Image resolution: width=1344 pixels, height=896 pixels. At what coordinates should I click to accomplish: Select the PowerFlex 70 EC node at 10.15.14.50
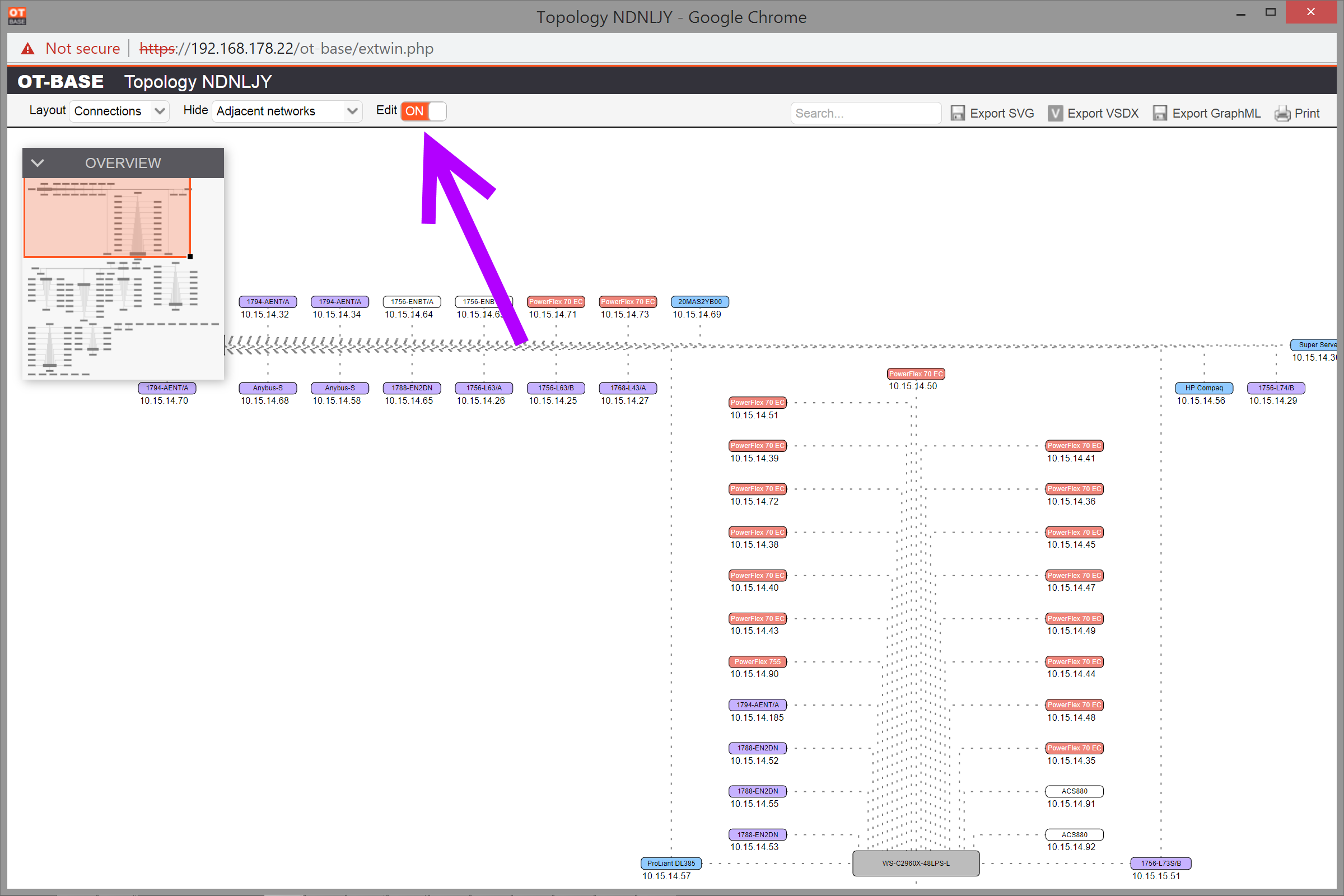916,374
